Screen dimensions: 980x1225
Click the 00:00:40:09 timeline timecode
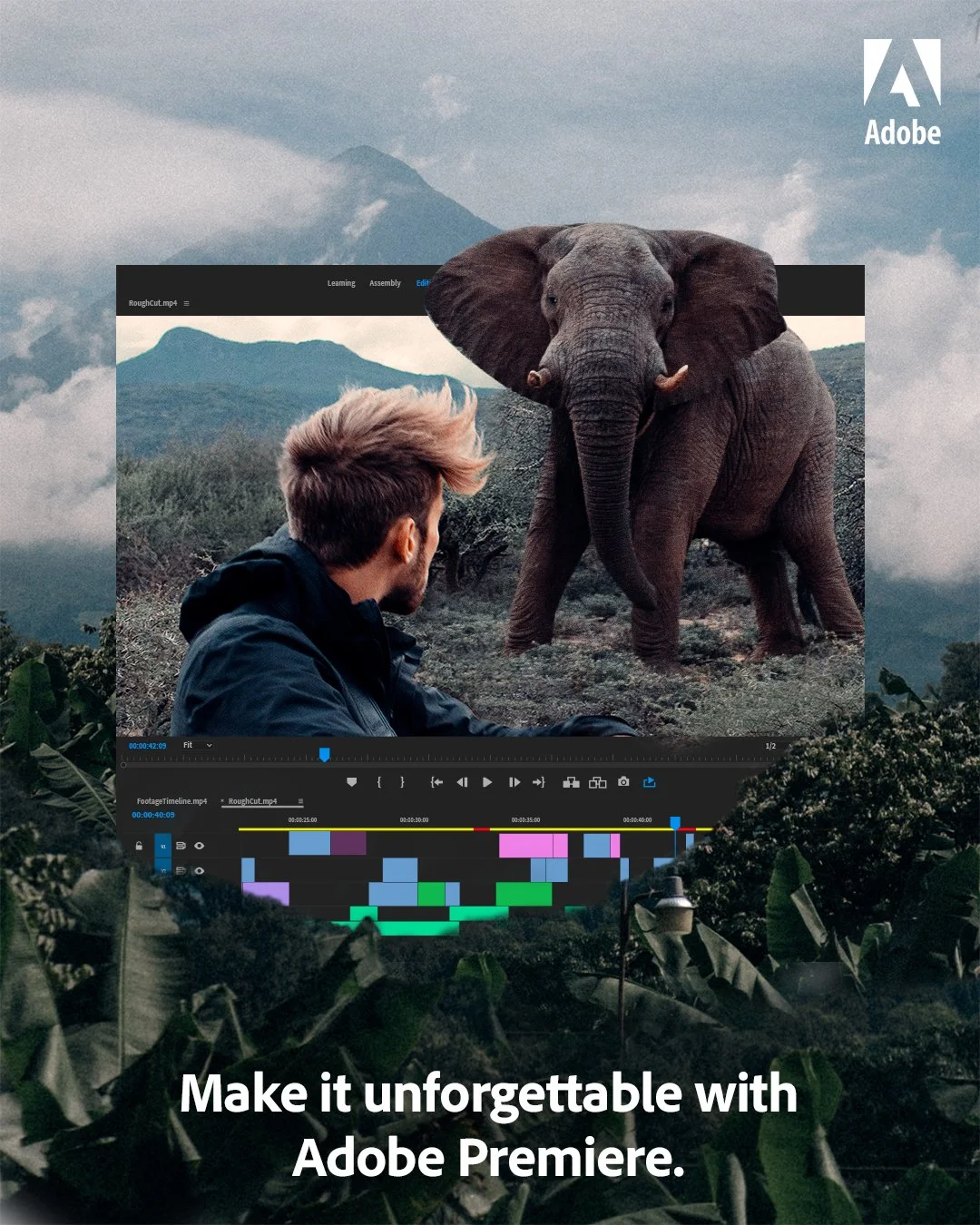coord(153,815)
